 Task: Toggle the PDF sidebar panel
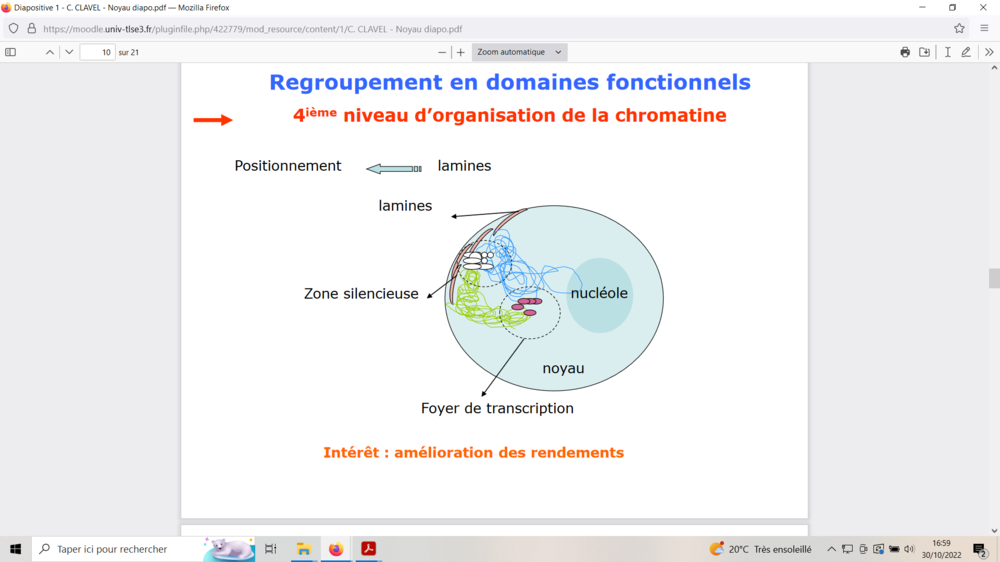(x=11, y=52)
